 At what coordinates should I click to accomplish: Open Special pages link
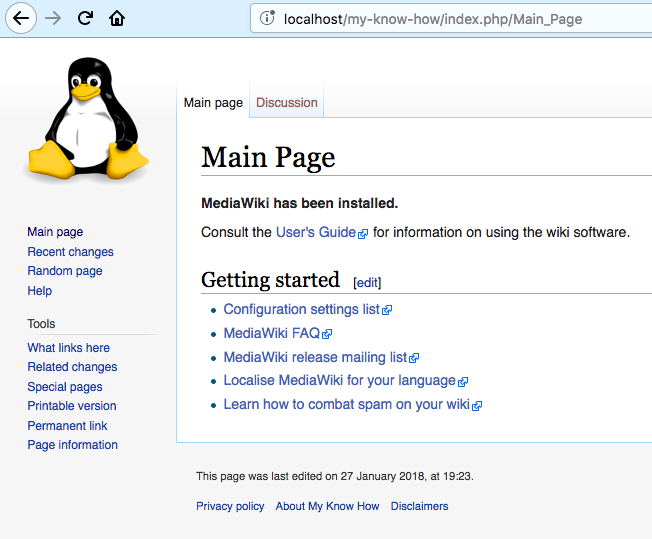pos(65,387)
